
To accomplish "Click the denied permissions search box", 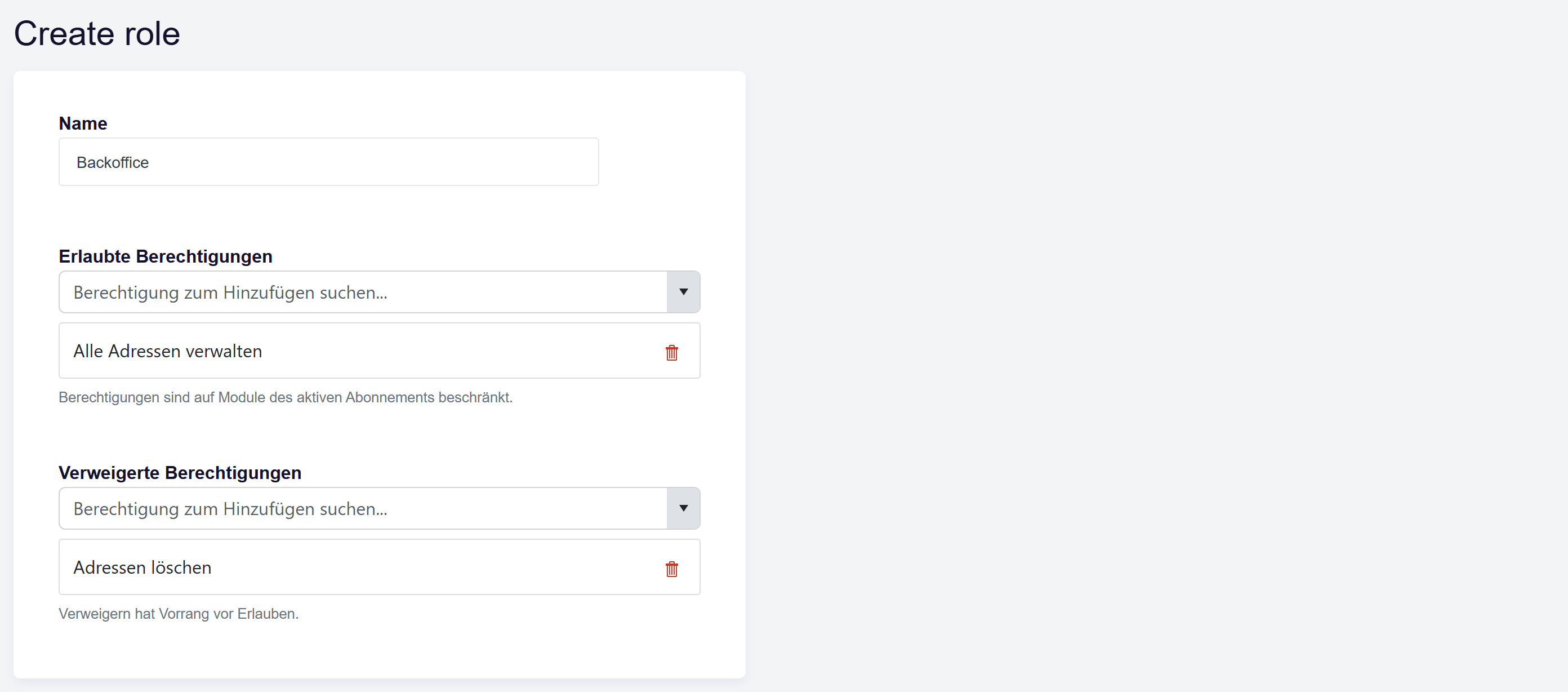I will coord(363,508).
